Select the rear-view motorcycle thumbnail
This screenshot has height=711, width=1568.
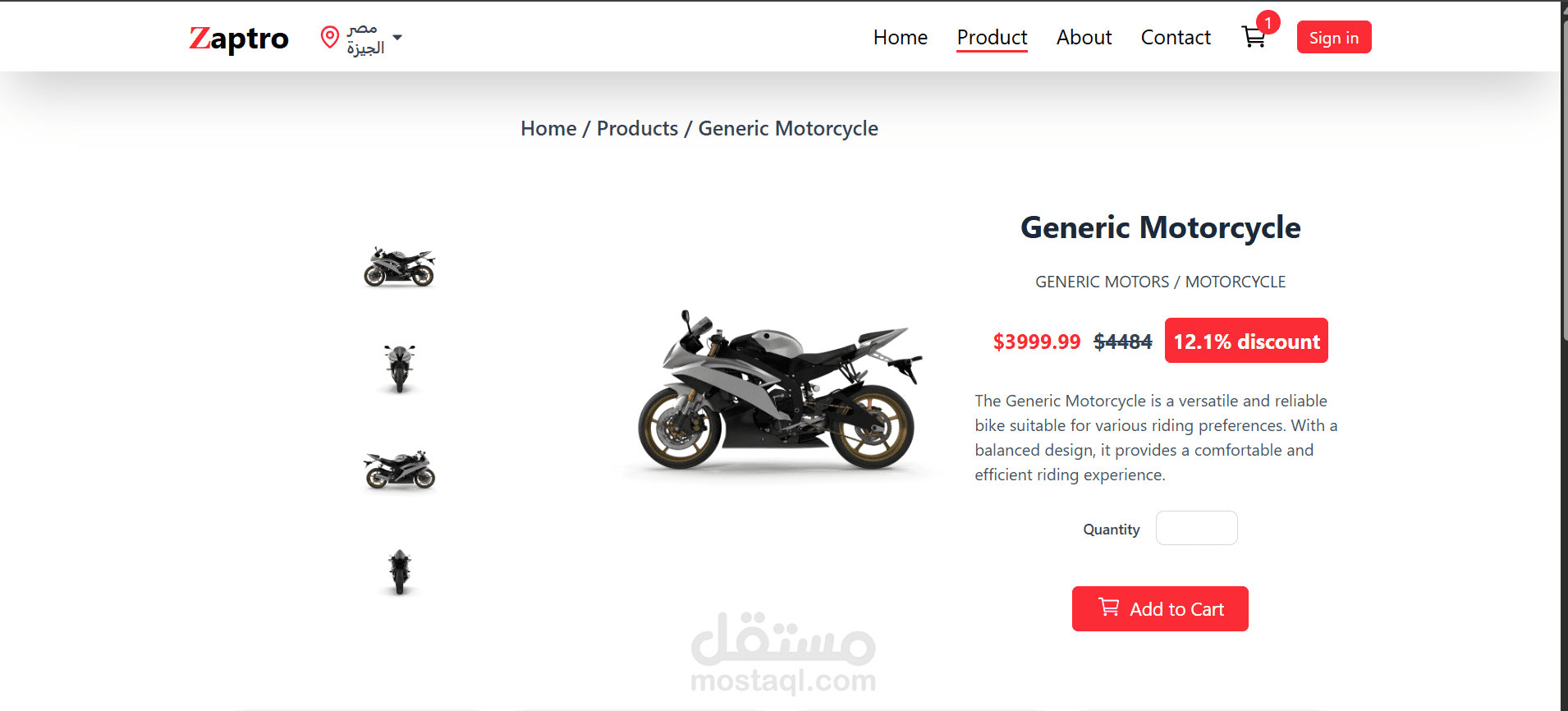(x=400, y=572)
